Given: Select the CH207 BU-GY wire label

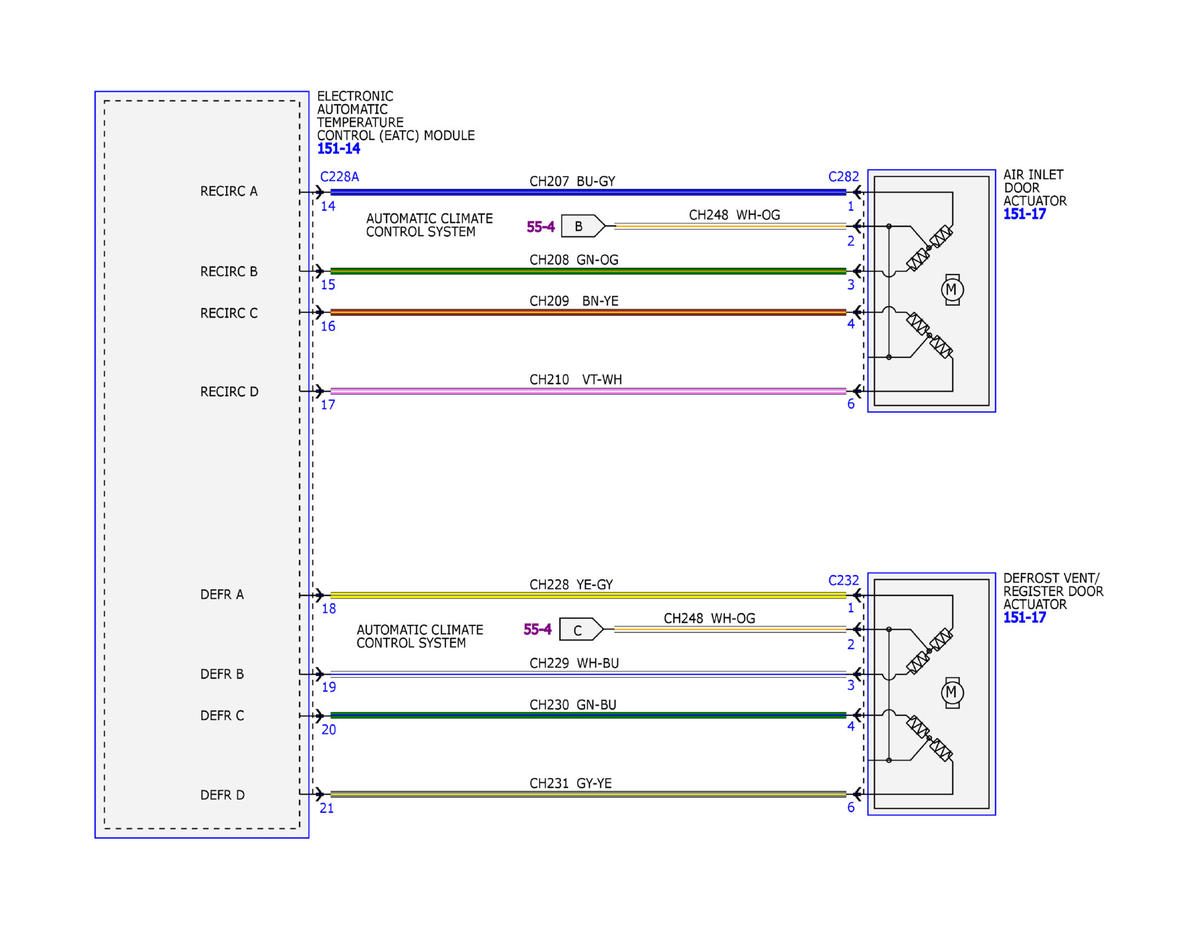Looking at the screenshot, I should click(572, 182).
